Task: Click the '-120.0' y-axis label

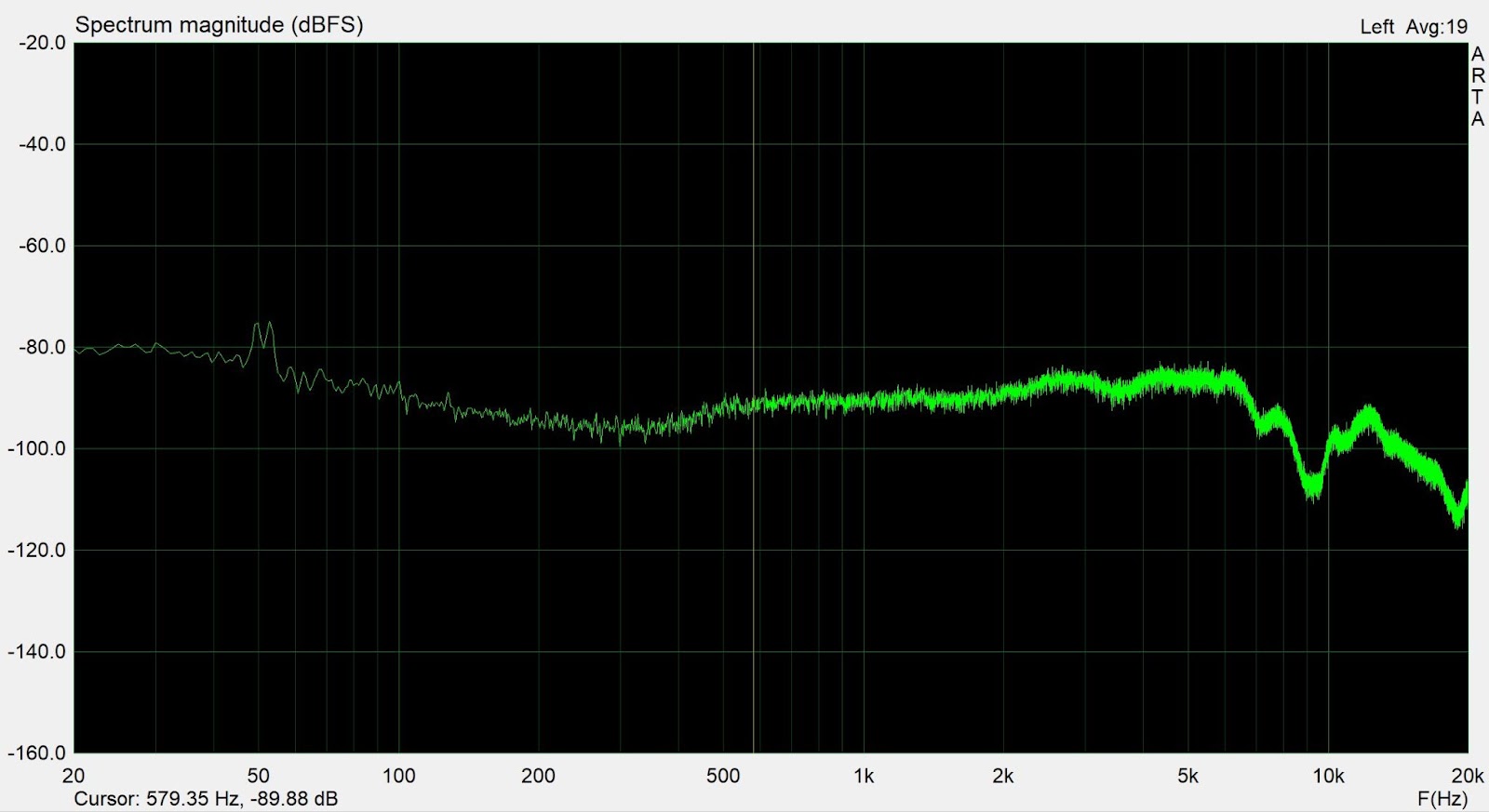Action: [x=37, y=550]
